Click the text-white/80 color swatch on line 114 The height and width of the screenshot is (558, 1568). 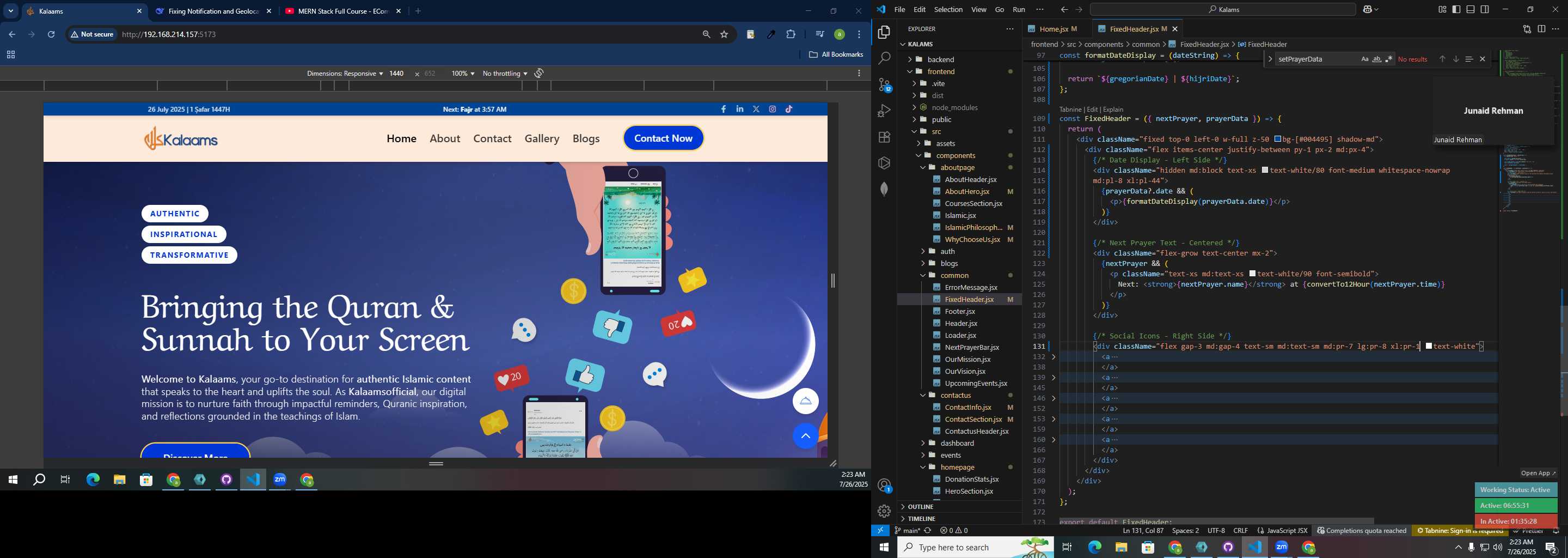[1265, 171]
